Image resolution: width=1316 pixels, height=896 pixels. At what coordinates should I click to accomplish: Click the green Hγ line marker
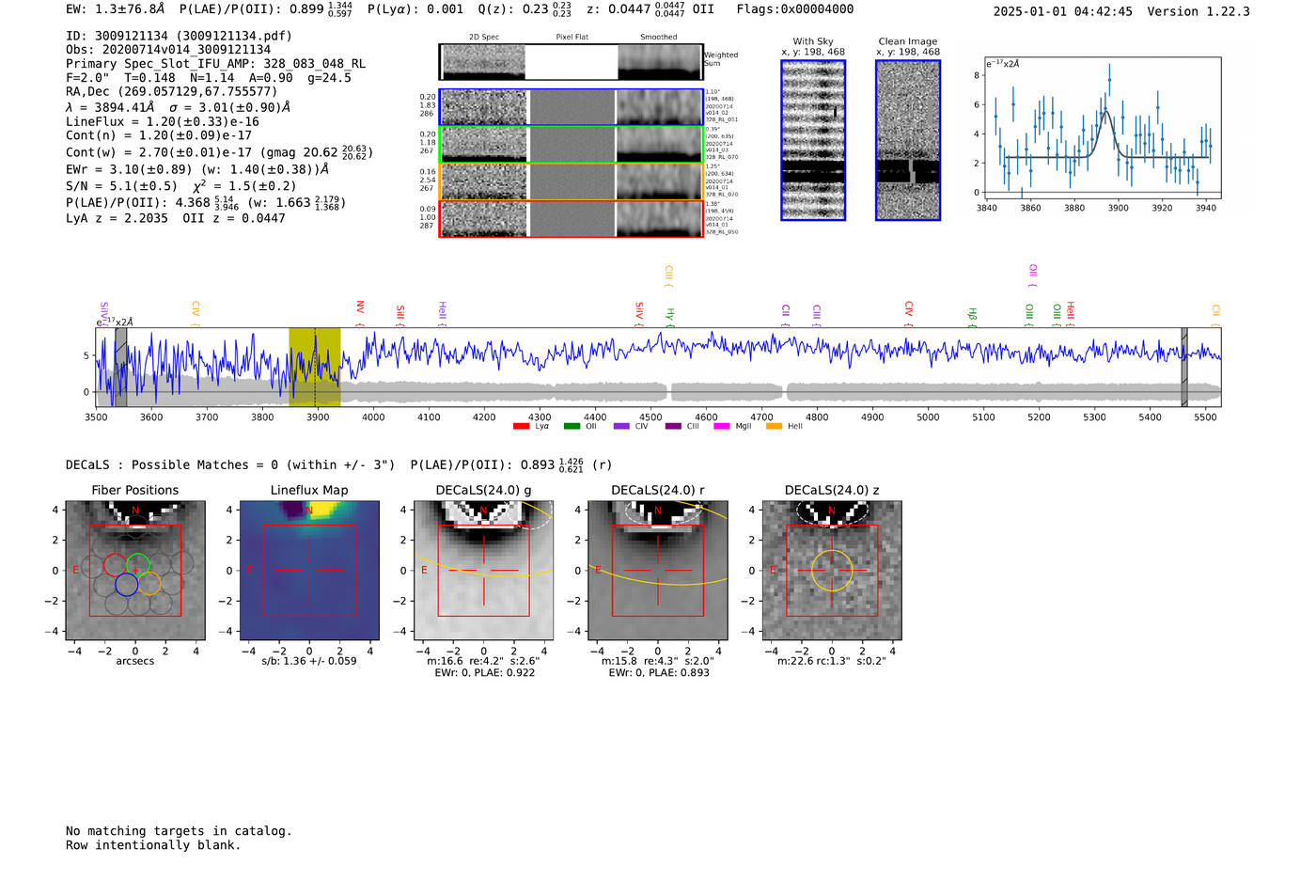[x=670, y=317]
